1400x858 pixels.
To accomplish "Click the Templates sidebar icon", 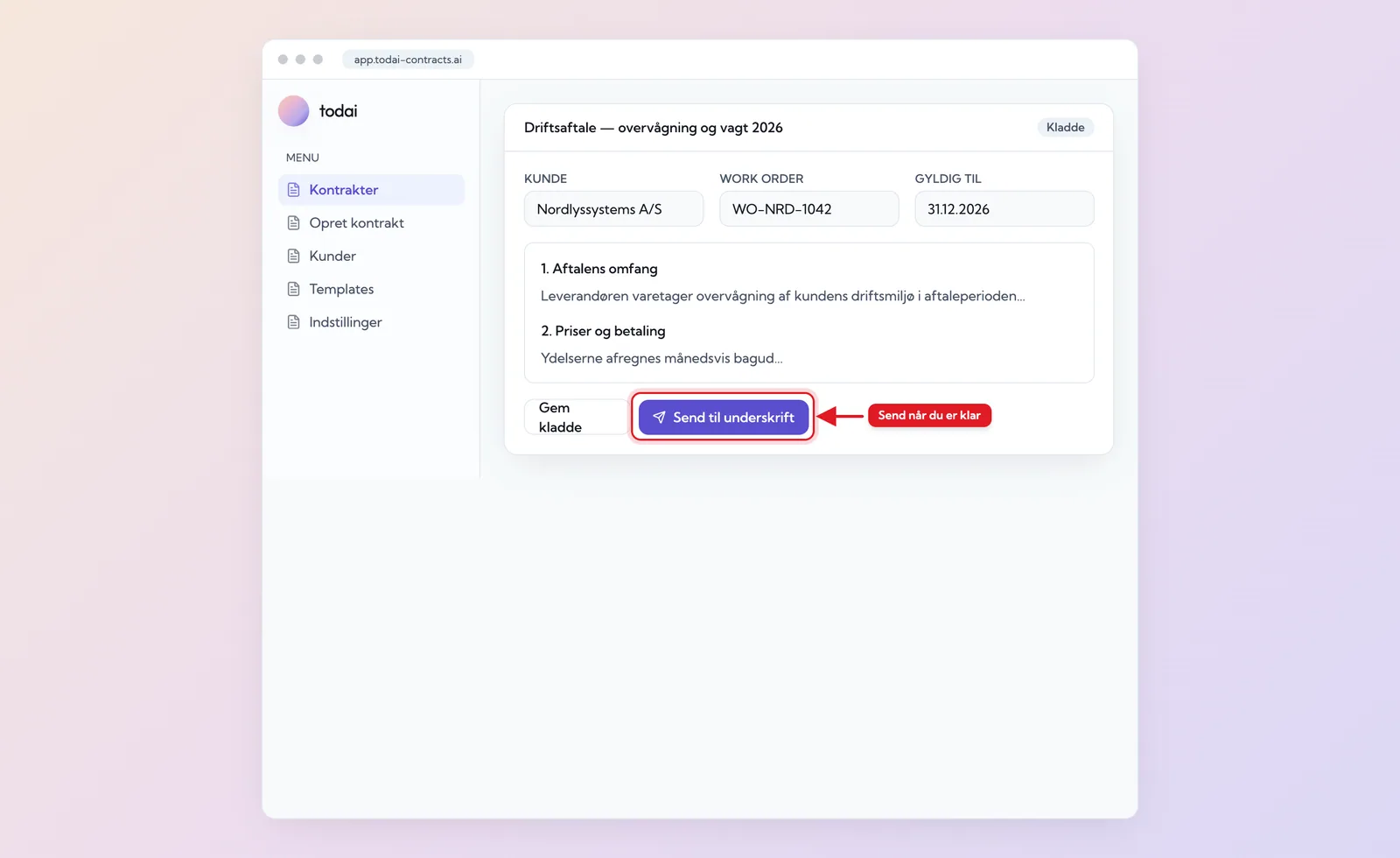I will [294, 289].
